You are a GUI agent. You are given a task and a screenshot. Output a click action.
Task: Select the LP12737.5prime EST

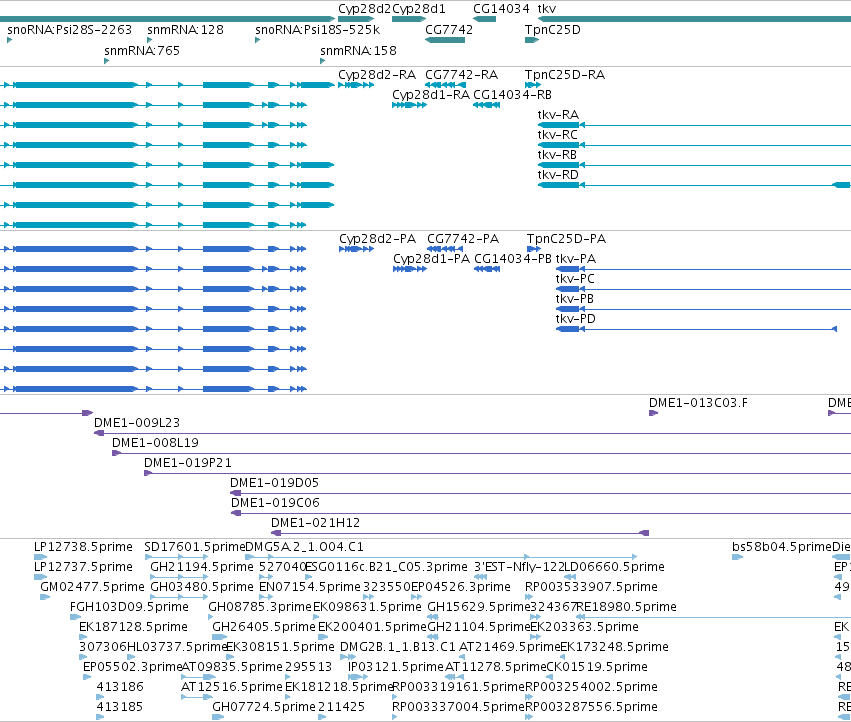[x=83, y=567]
